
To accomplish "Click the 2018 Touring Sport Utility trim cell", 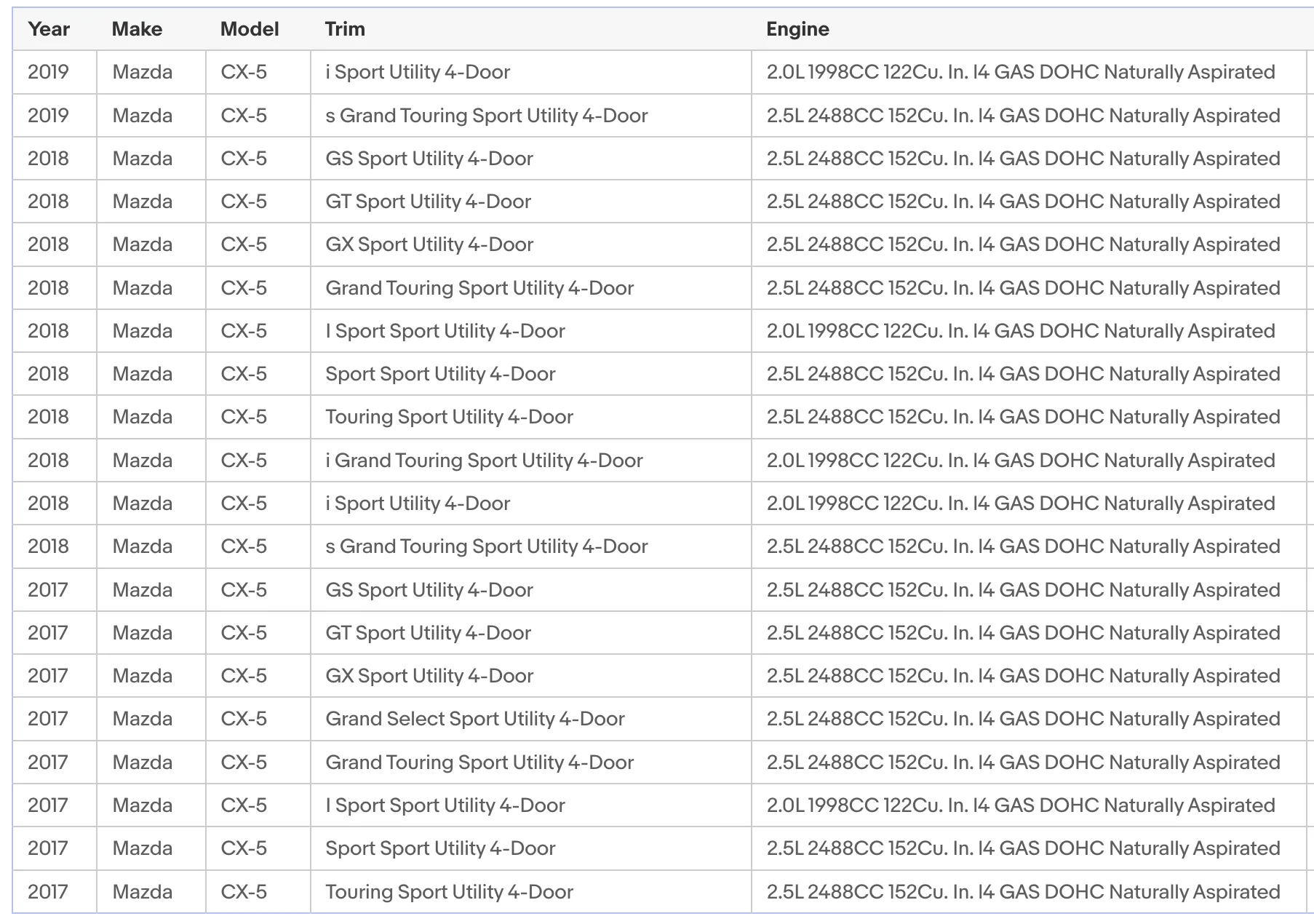I will (x=530, y=417).
